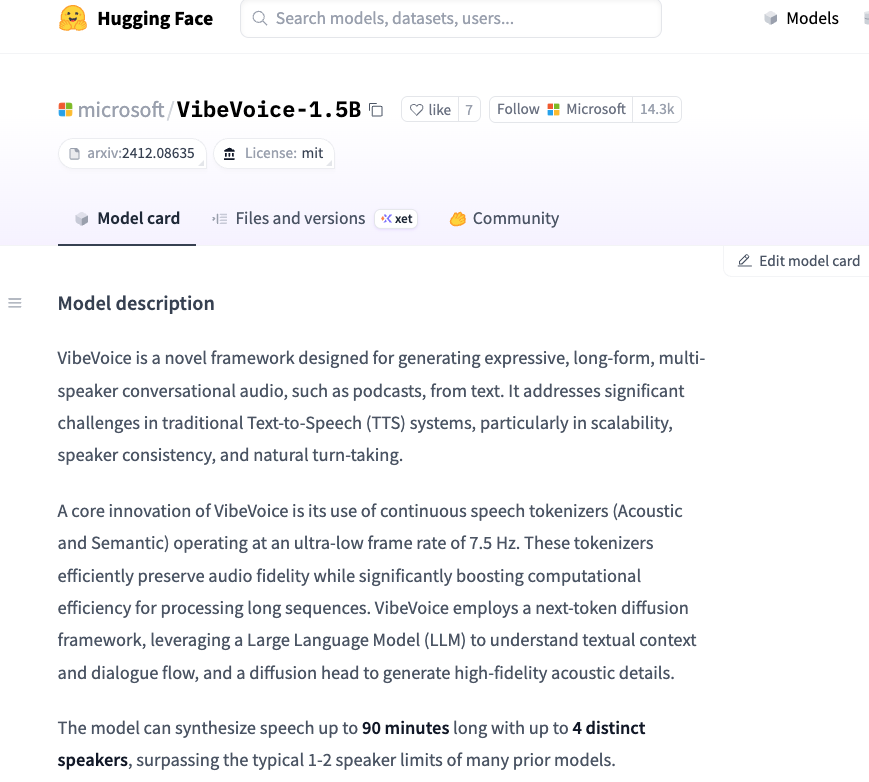Open the 14.3k followers count
Screen dimensions: 869x782
657,110
